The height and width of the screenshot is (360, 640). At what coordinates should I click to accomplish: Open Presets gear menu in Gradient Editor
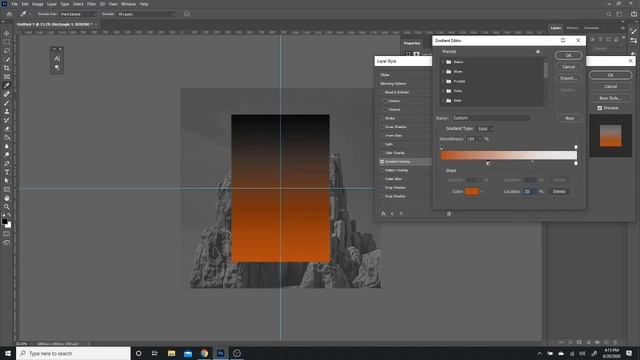(538, 51)
